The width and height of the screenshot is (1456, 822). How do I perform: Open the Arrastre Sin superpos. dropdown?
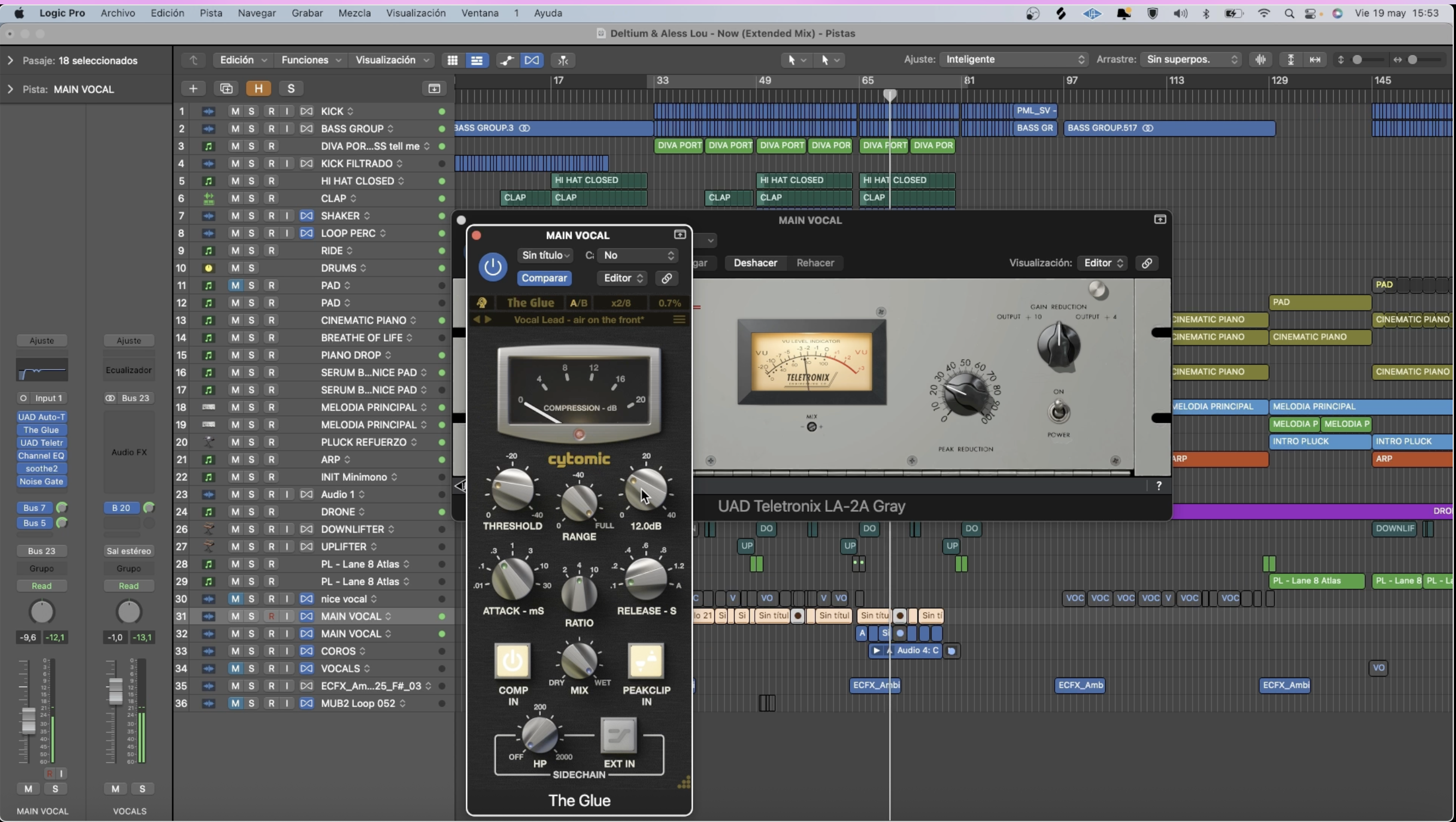[x=1192, y=60]
